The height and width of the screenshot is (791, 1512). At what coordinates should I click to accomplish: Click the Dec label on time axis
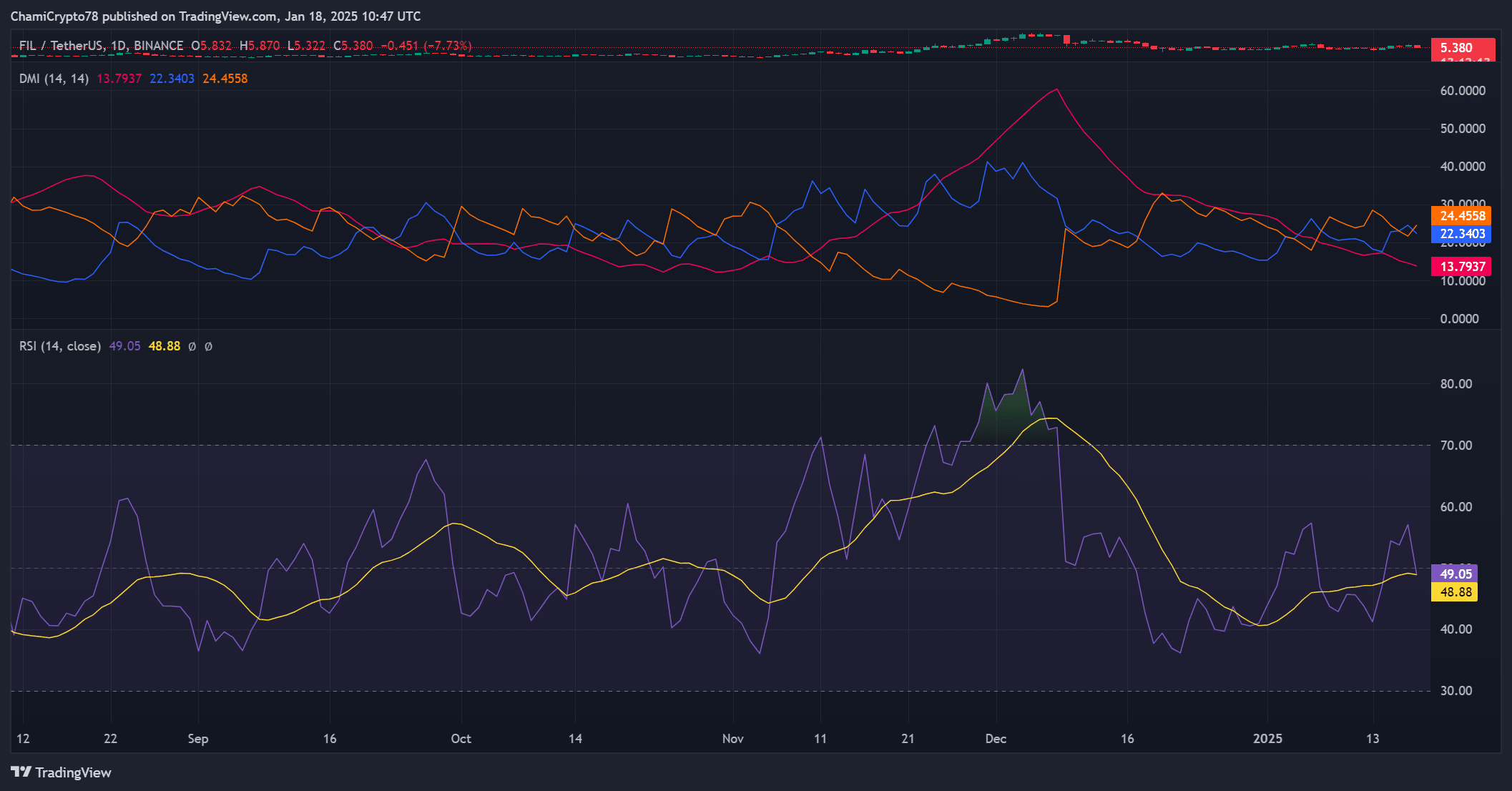[995, 739]
